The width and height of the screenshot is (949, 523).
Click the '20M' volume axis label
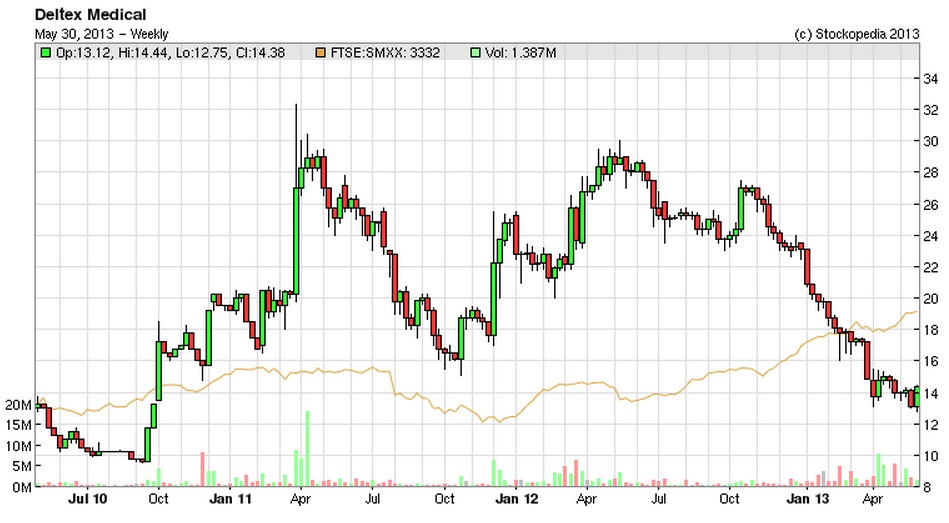point(18,405)
